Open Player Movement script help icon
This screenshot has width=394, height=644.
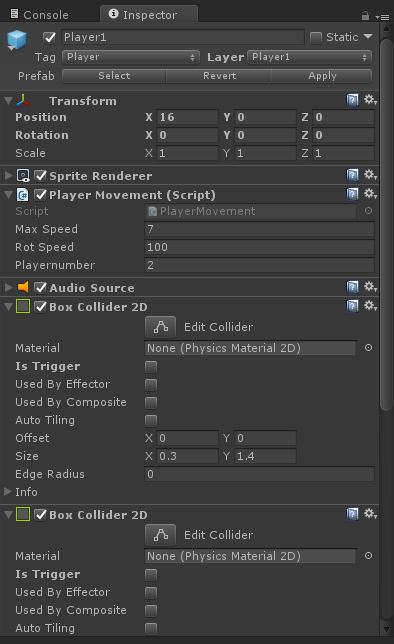(x=352, y=194)
